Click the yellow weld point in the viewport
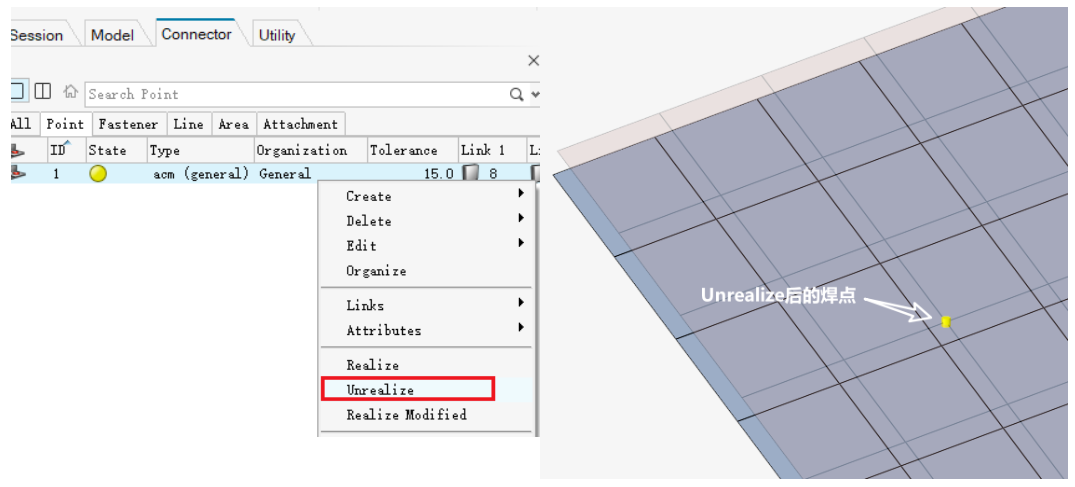Image resolution: width=1075 pixels, height=487 pixels. click(946, 321)
